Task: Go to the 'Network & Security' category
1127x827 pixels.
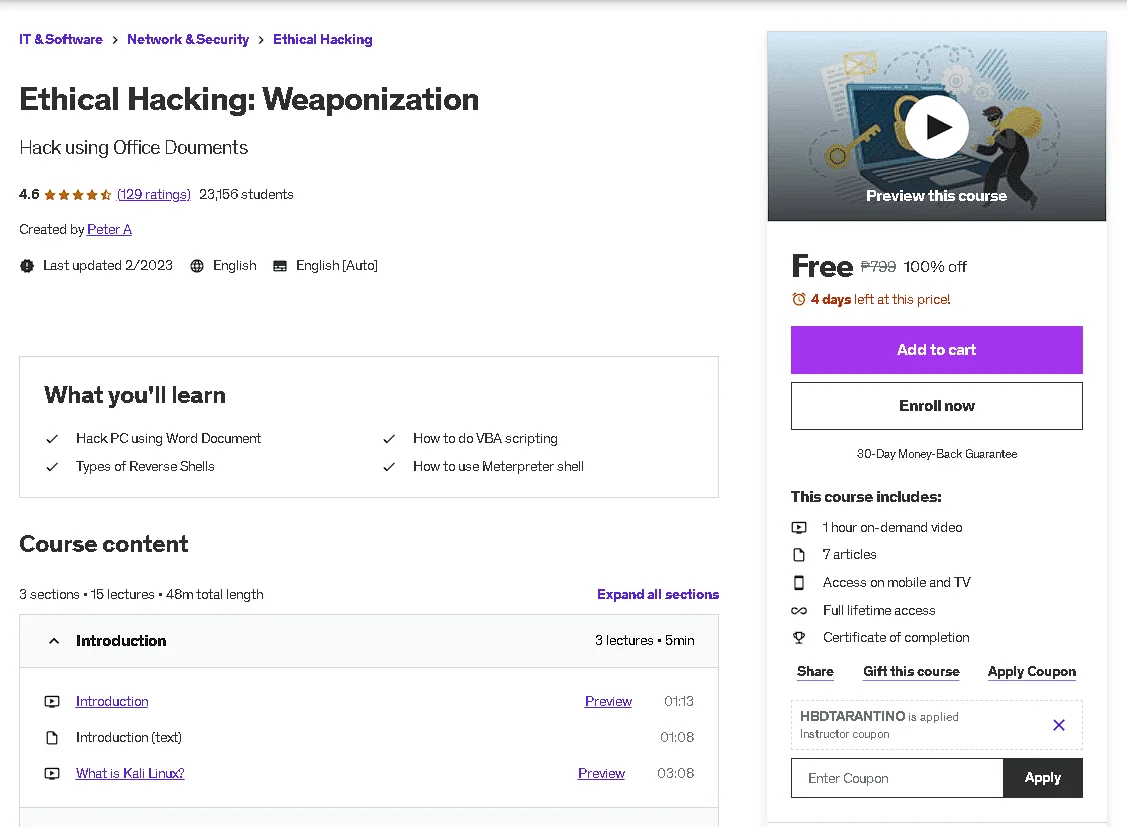Action: [x=188, y=40]
